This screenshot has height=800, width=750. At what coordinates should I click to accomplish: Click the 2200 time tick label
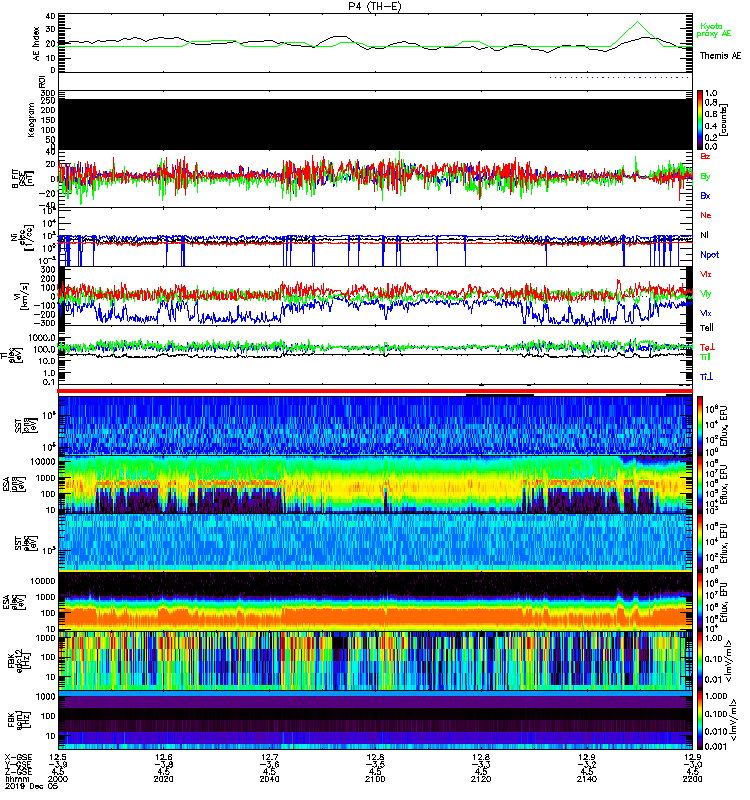click(x=692, y=779)
